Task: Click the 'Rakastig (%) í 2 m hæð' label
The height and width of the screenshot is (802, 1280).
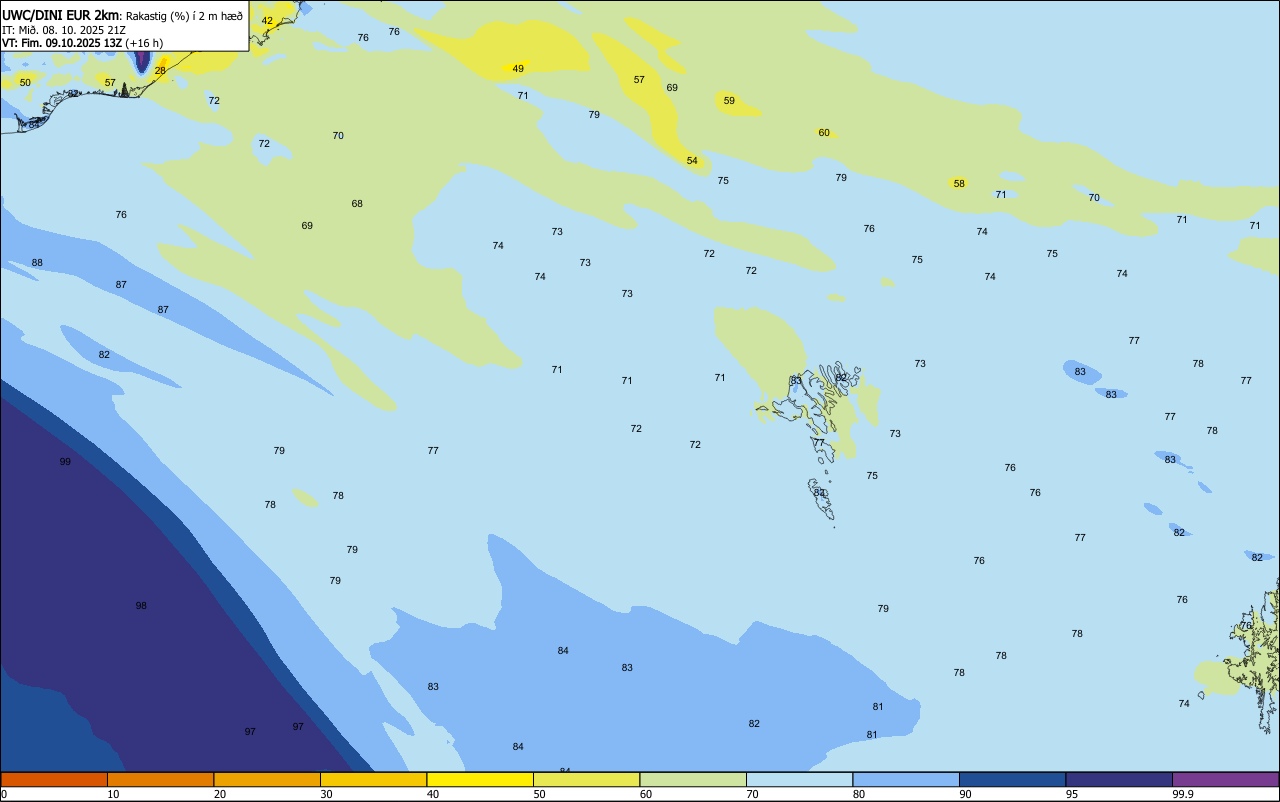Action: (x=184, y=16)
